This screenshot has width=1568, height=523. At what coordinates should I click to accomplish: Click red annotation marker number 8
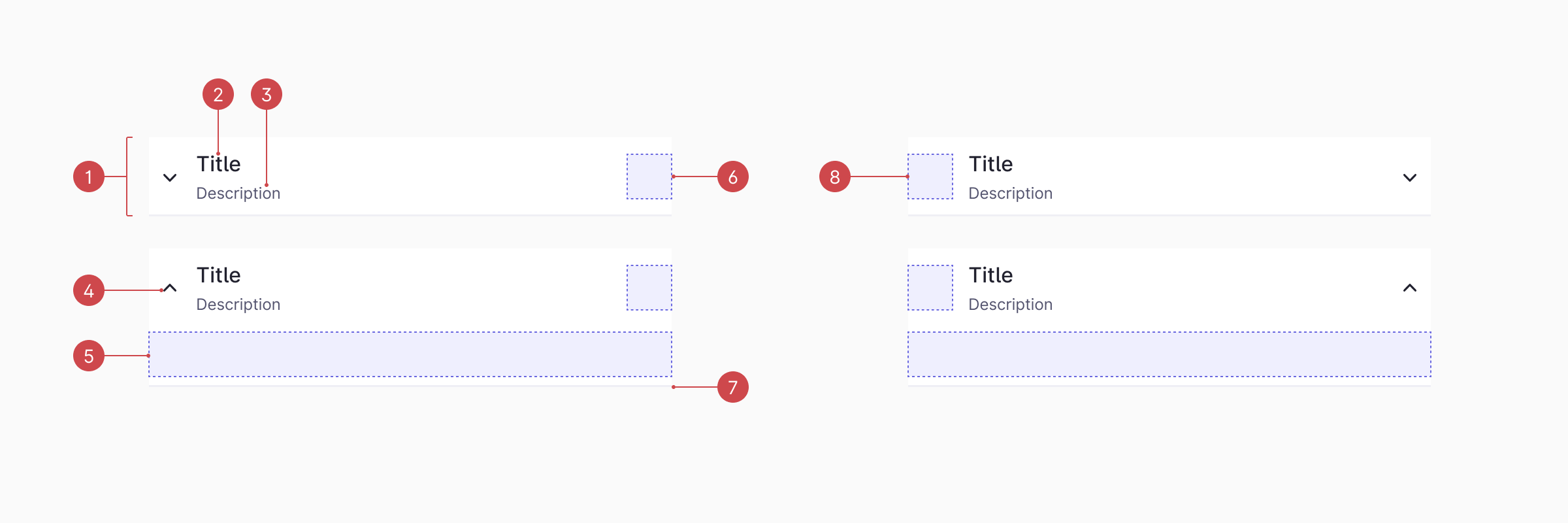click(835, 177)
